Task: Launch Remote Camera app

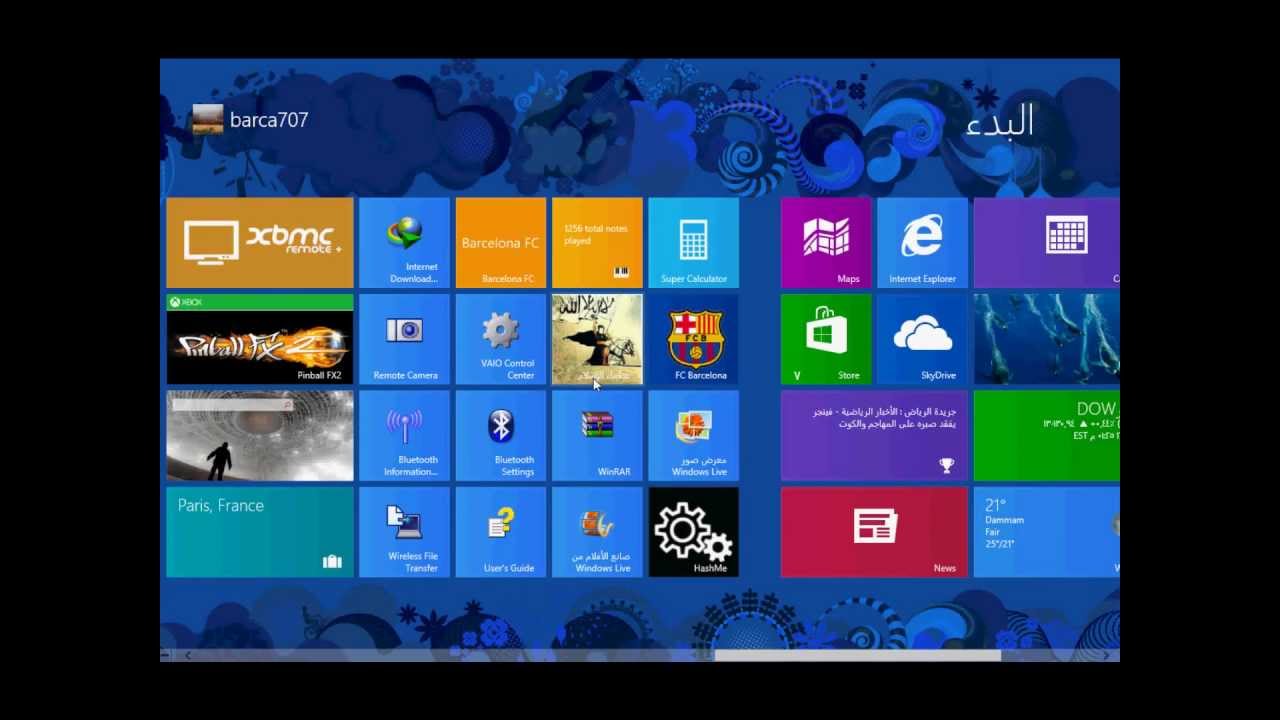Action: coord(405,339)
